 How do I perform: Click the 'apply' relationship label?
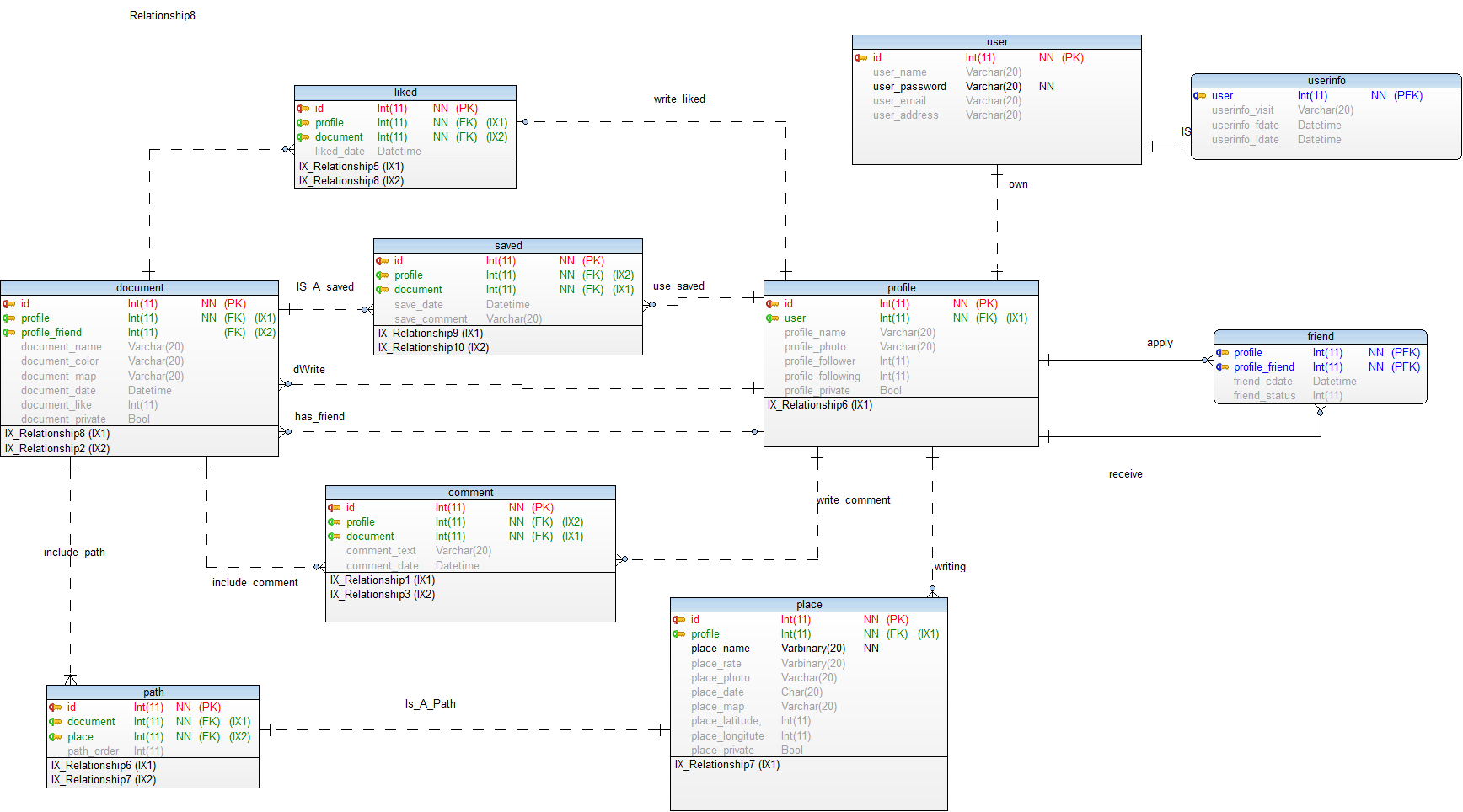pos(1160,343)
